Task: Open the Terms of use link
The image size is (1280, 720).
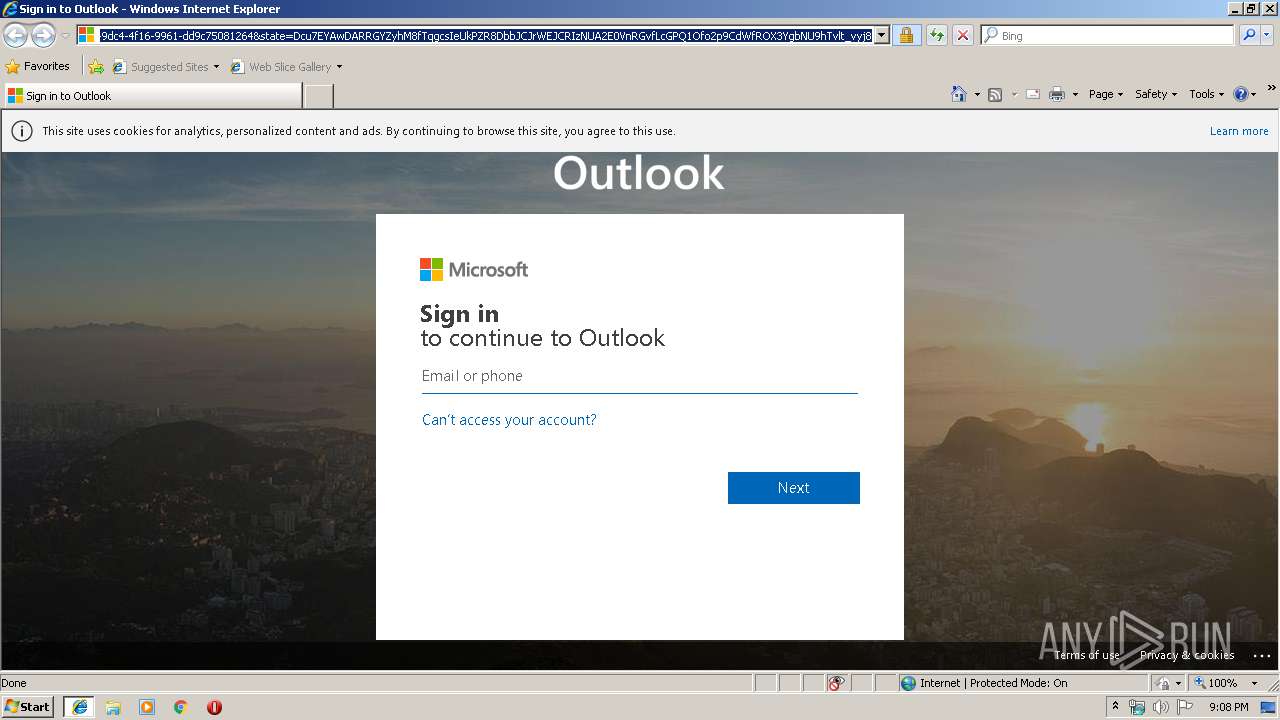Action: coord(1086,655)
